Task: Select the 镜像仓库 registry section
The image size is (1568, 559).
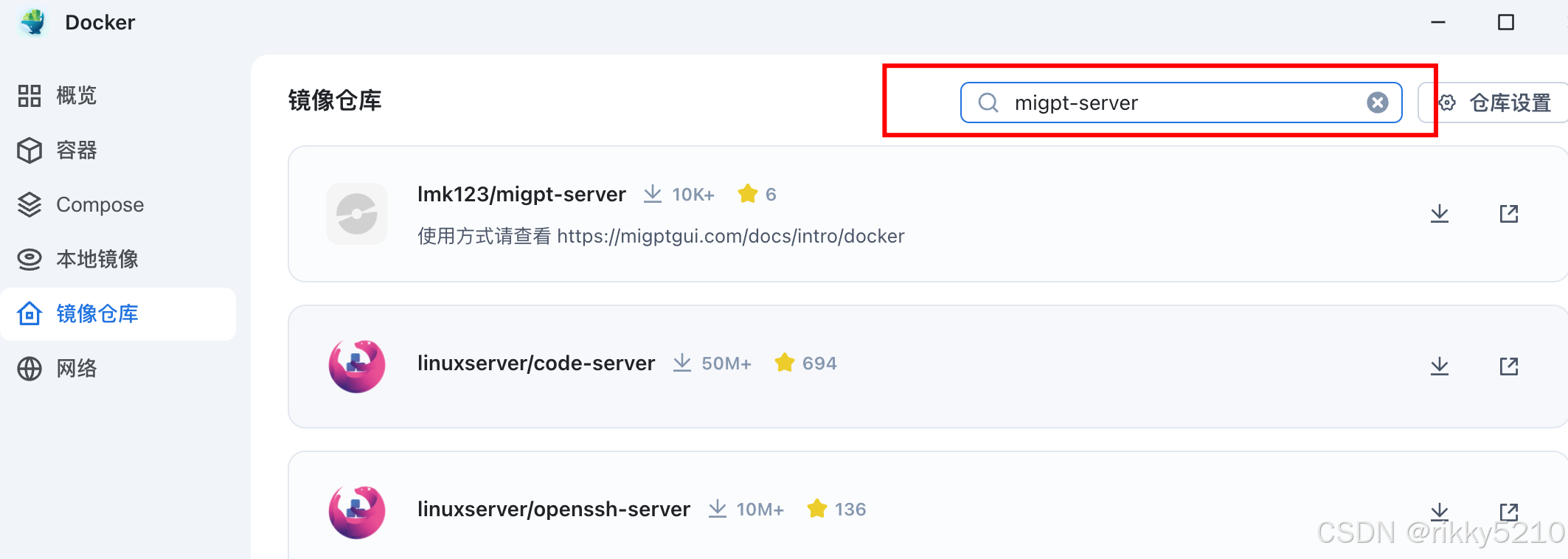Action: click(x=118, y=314)
